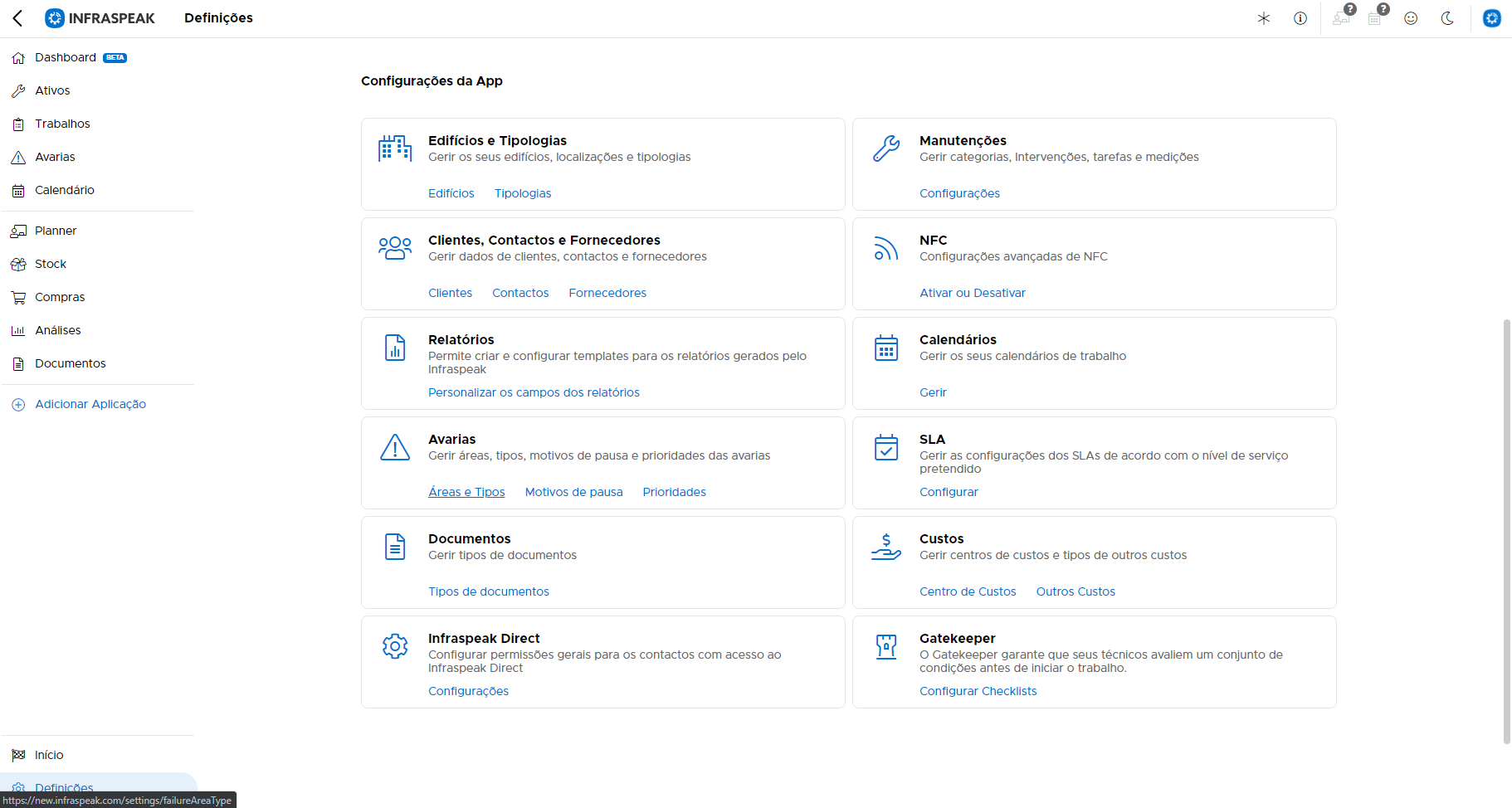
Task: Click the Calendários calendar icon
Action: (x=886, y=348)
